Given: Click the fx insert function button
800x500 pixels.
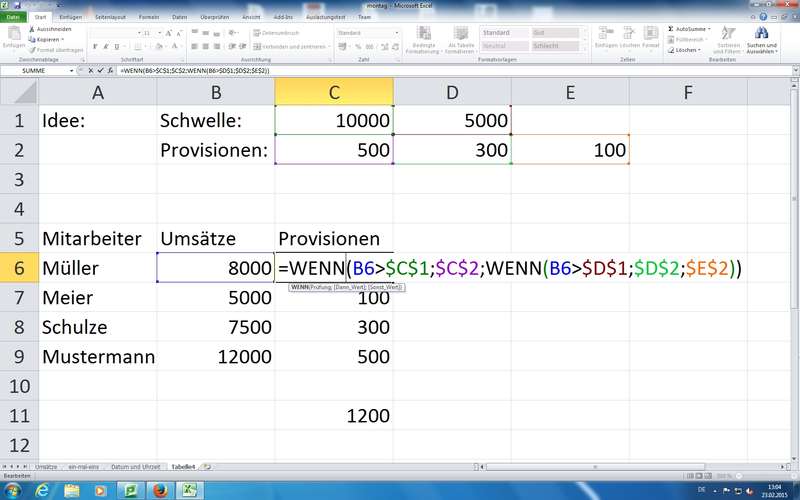Looking at the screenshot, I should tap(110, 71).
